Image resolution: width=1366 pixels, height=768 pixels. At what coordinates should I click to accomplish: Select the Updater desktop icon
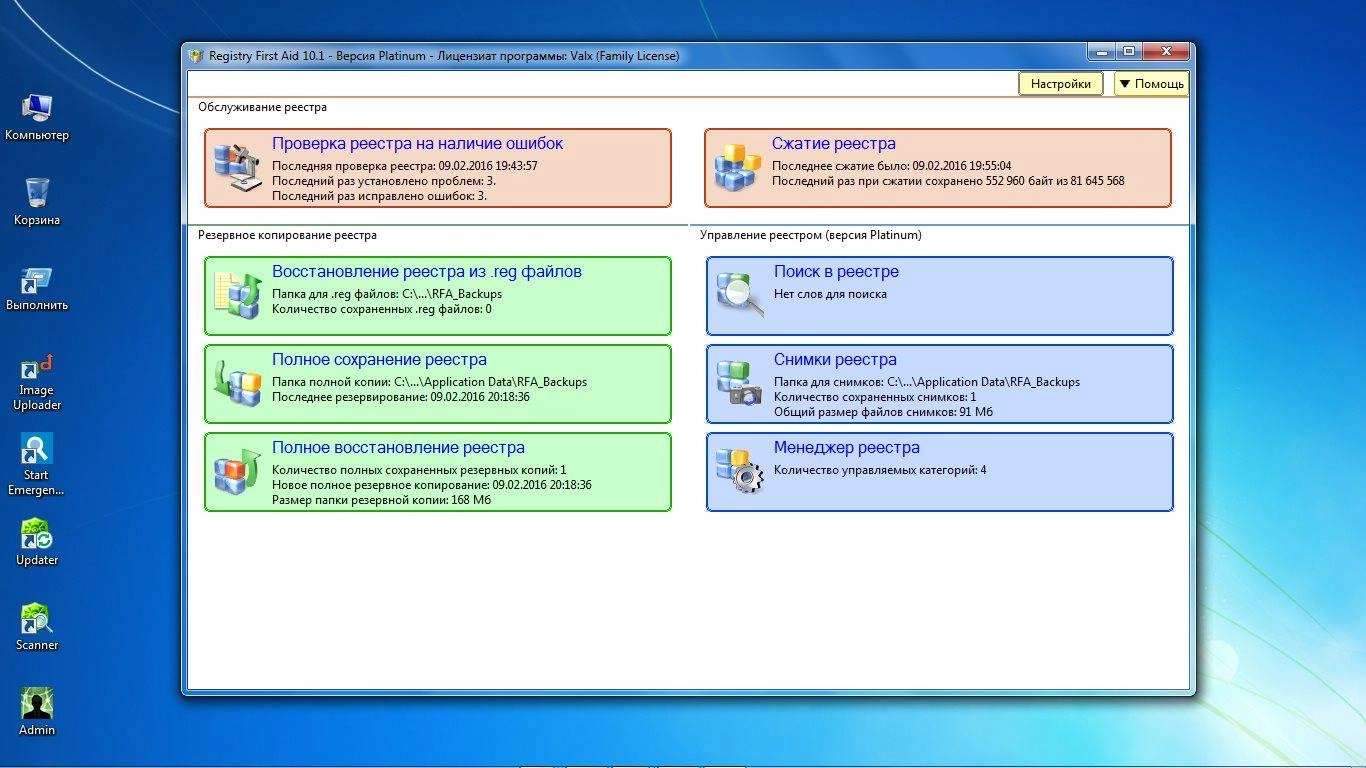pos(37,542)
